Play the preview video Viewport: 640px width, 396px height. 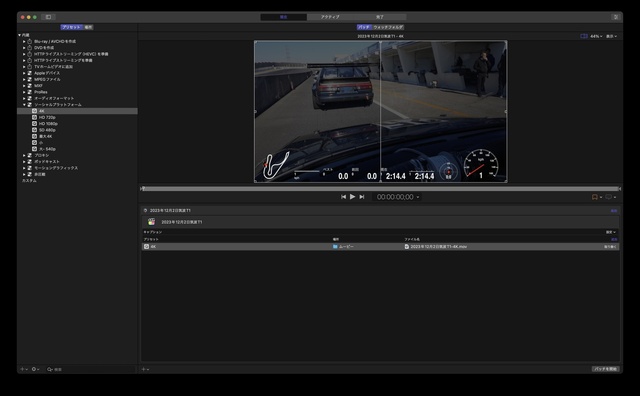(x=352, y=197)
